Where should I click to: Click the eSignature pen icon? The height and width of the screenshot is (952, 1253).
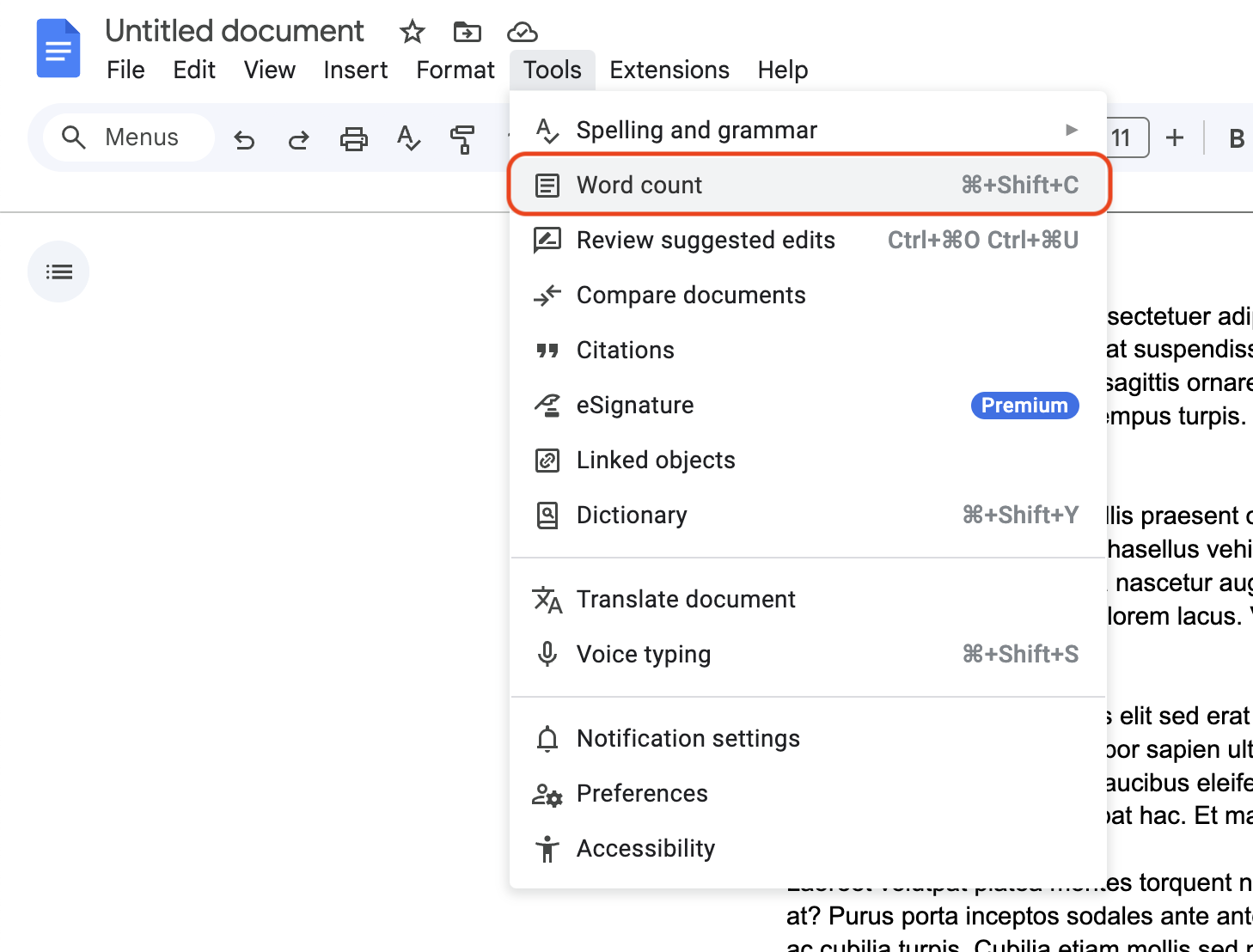547,406
